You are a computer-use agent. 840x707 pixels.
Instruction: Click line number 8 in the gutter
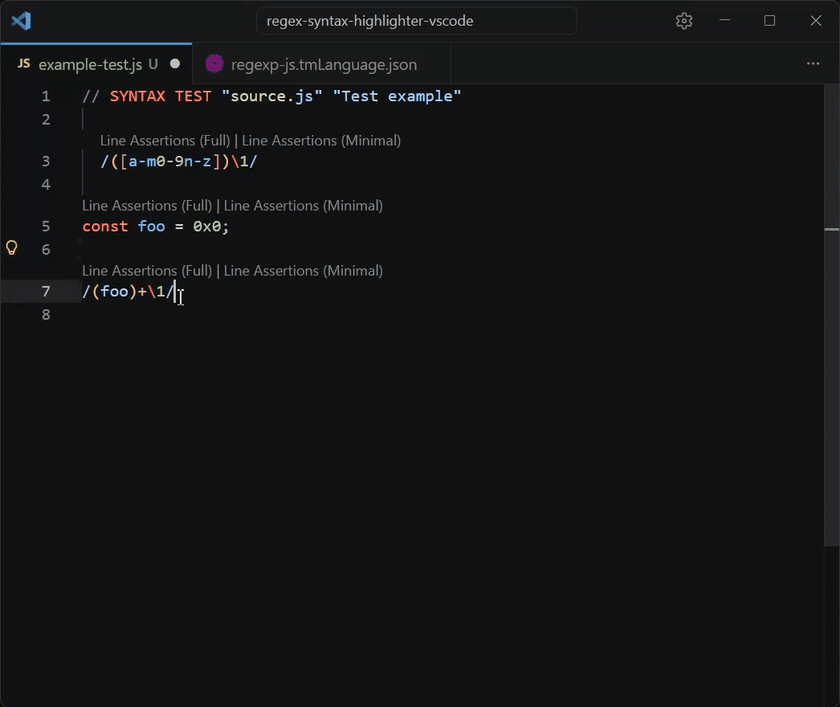pos(46,314)
